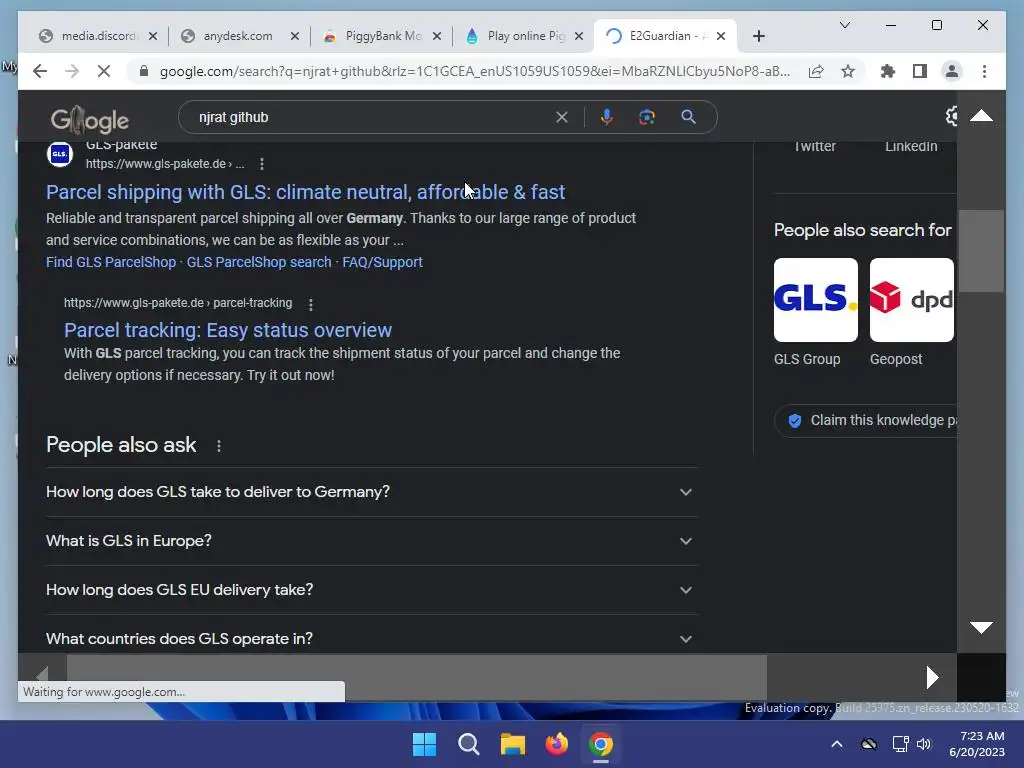Open volume control in system tray

tap(923, 744)
